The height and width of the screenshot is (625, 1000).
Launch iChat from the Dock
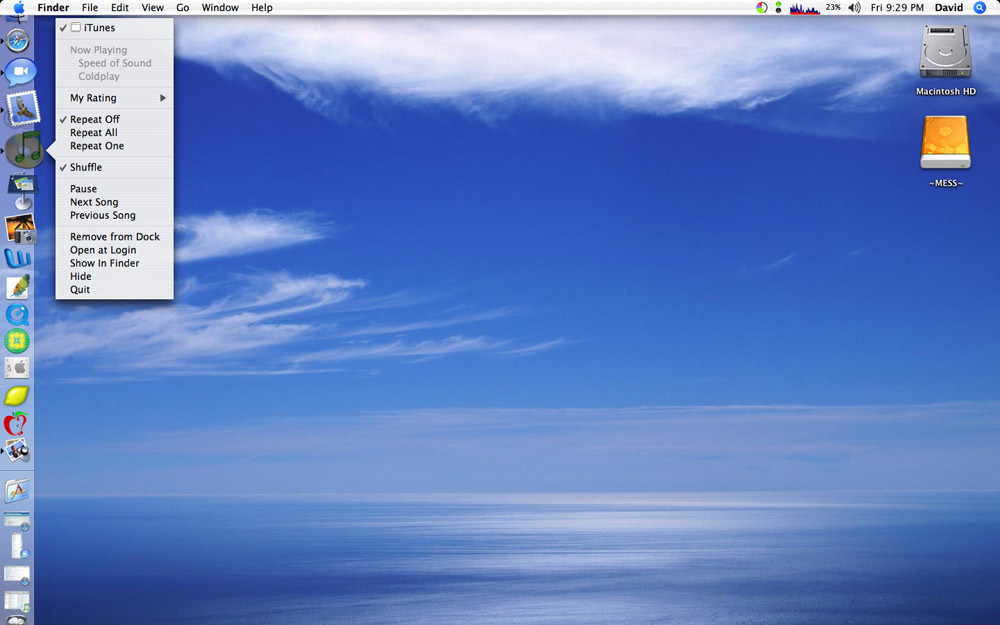point(20,71)
